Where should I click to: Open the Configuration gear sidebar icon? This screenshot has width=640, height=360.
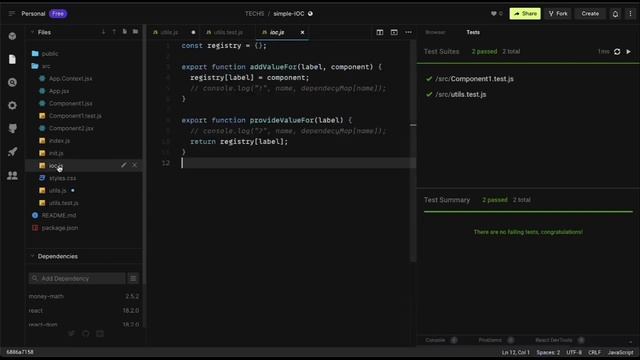coord(12,105)
